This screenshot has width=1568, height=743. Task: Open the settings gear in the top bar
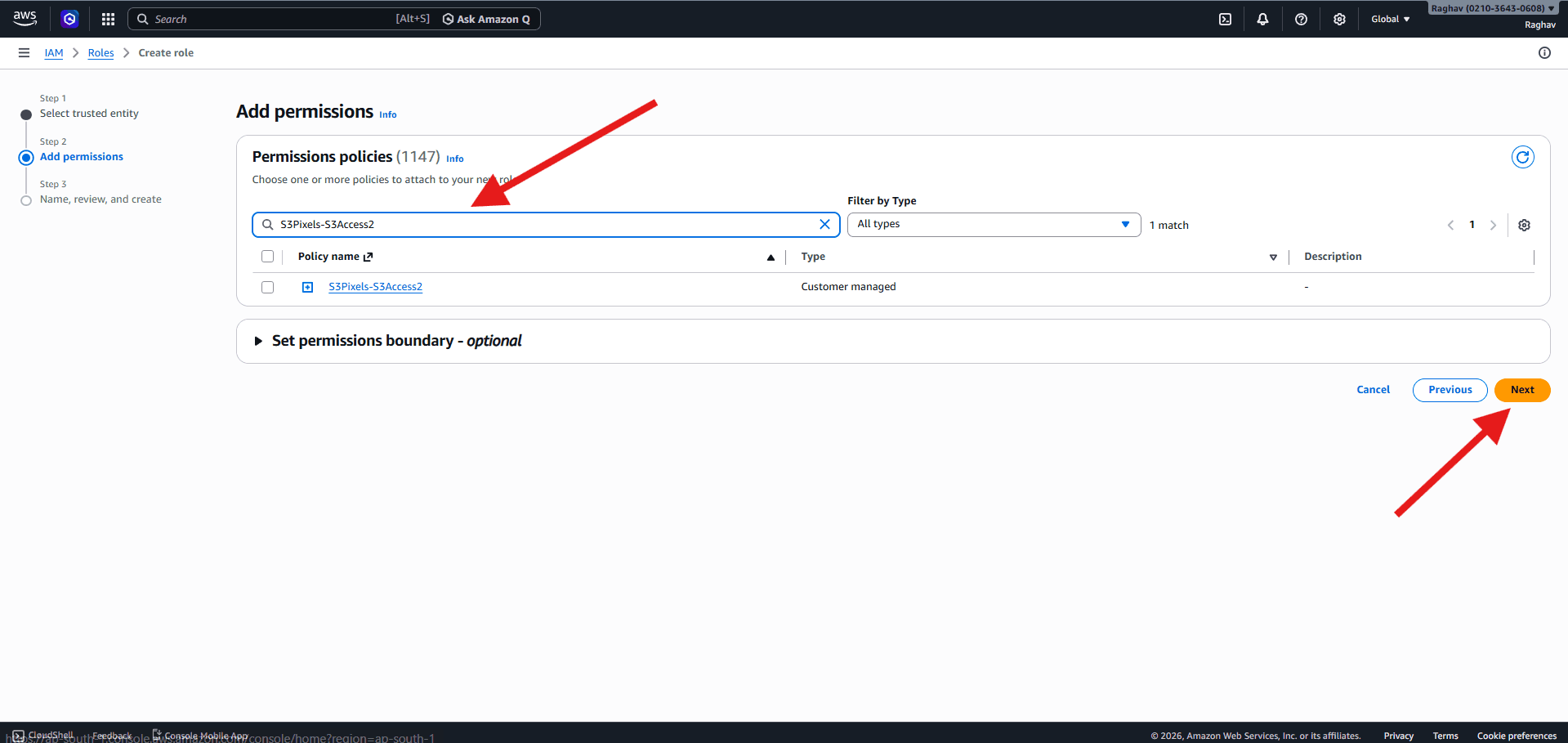1339,18
